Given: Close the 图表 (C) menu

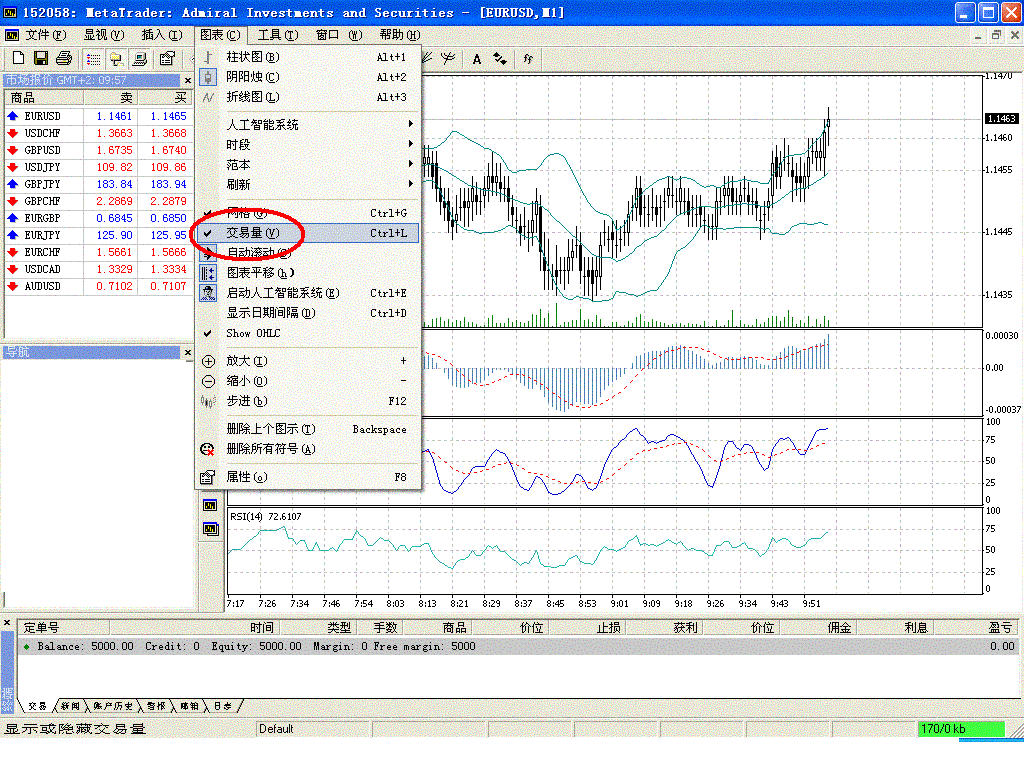Looking at the screenshot, I should pos(220,35).
